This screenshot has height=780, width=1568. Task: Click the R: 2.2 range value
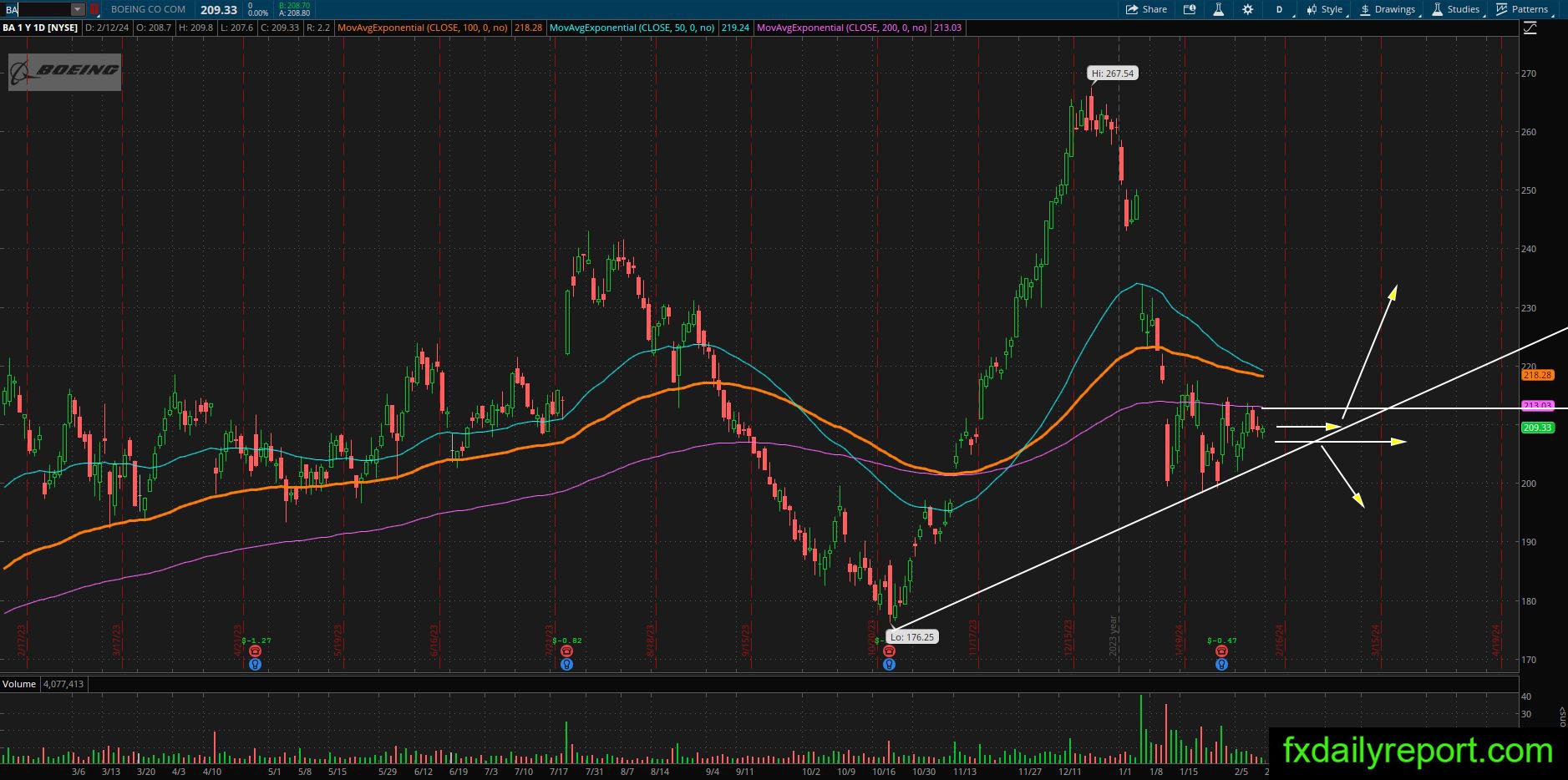pos(318,28)
